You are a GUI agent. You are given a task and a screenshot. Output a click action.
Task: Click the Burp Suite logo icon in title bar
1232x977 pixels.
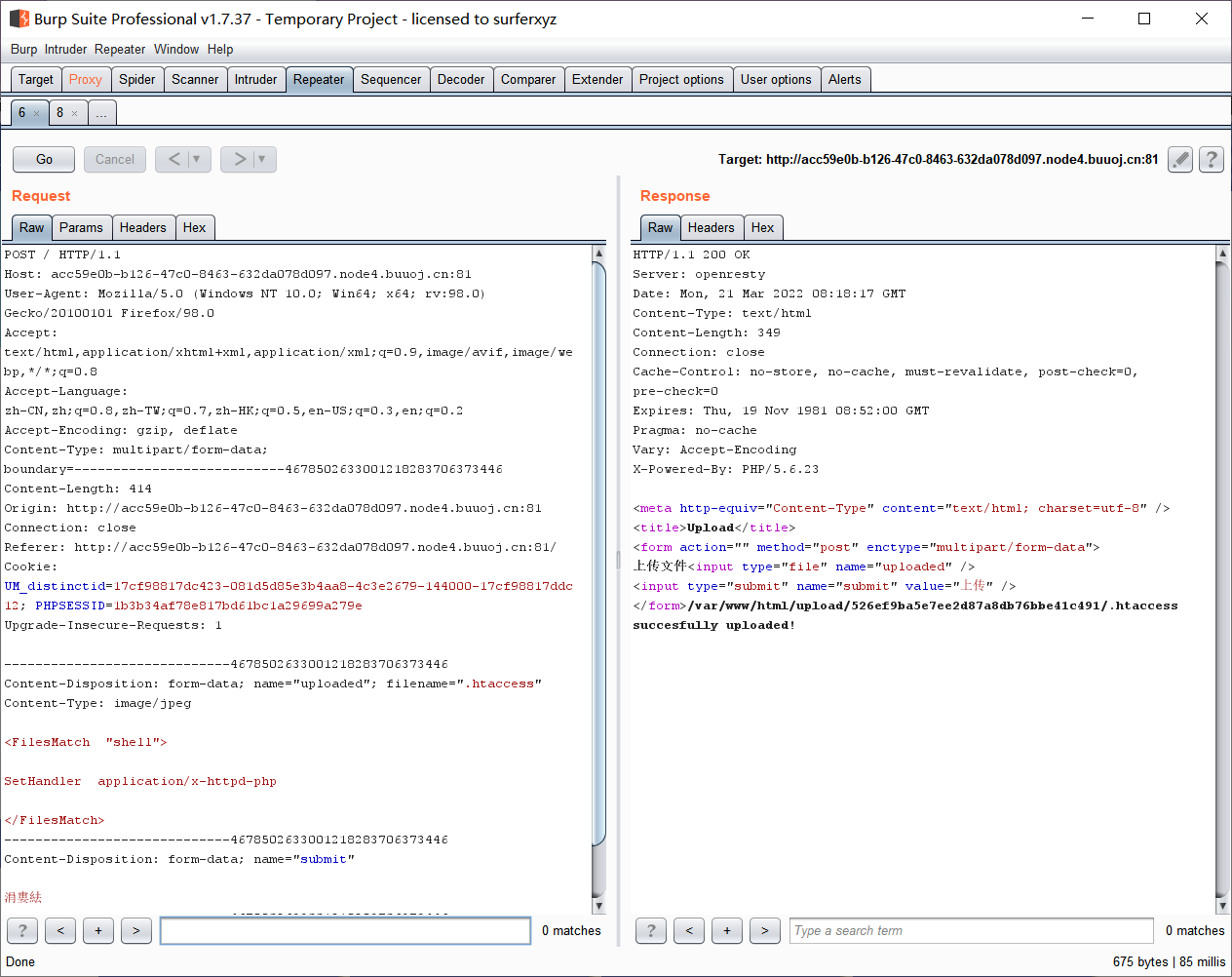click(x=19, y=19)
